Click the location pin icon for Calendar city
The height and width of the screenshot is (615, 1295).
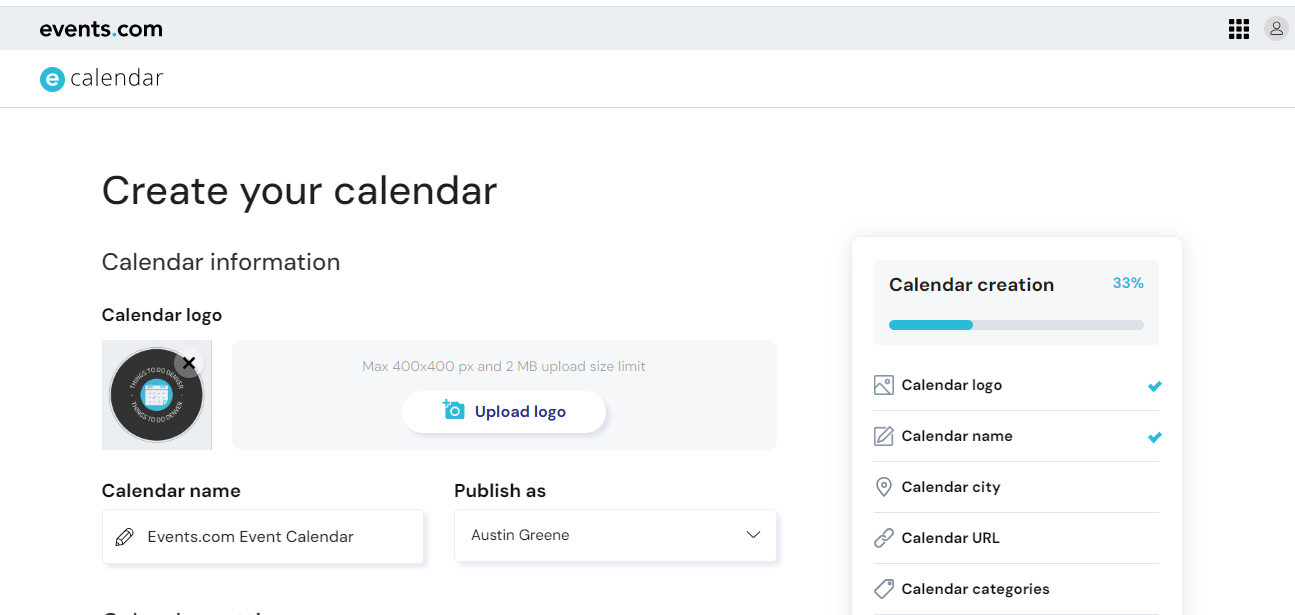click(883, 487)
